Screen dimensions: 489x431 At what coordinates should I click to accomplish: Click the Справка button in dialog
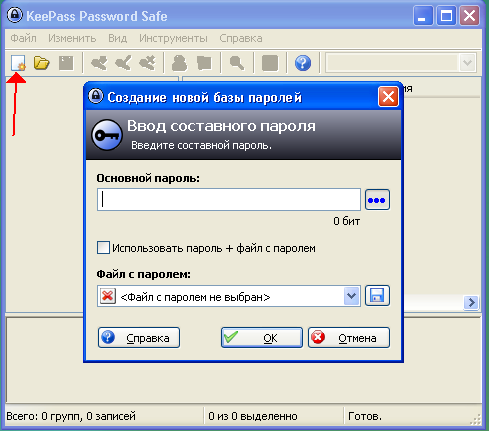[x=139, y=338]
